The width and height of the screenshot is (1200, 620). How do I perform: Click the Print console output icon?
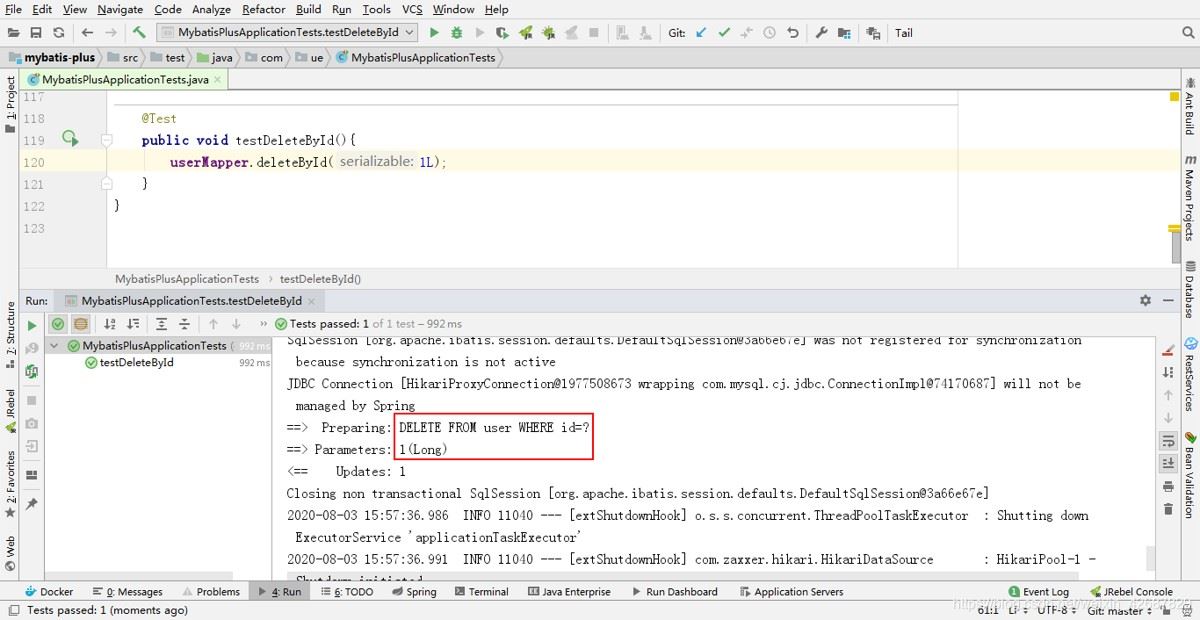(x=1168, y=486)
